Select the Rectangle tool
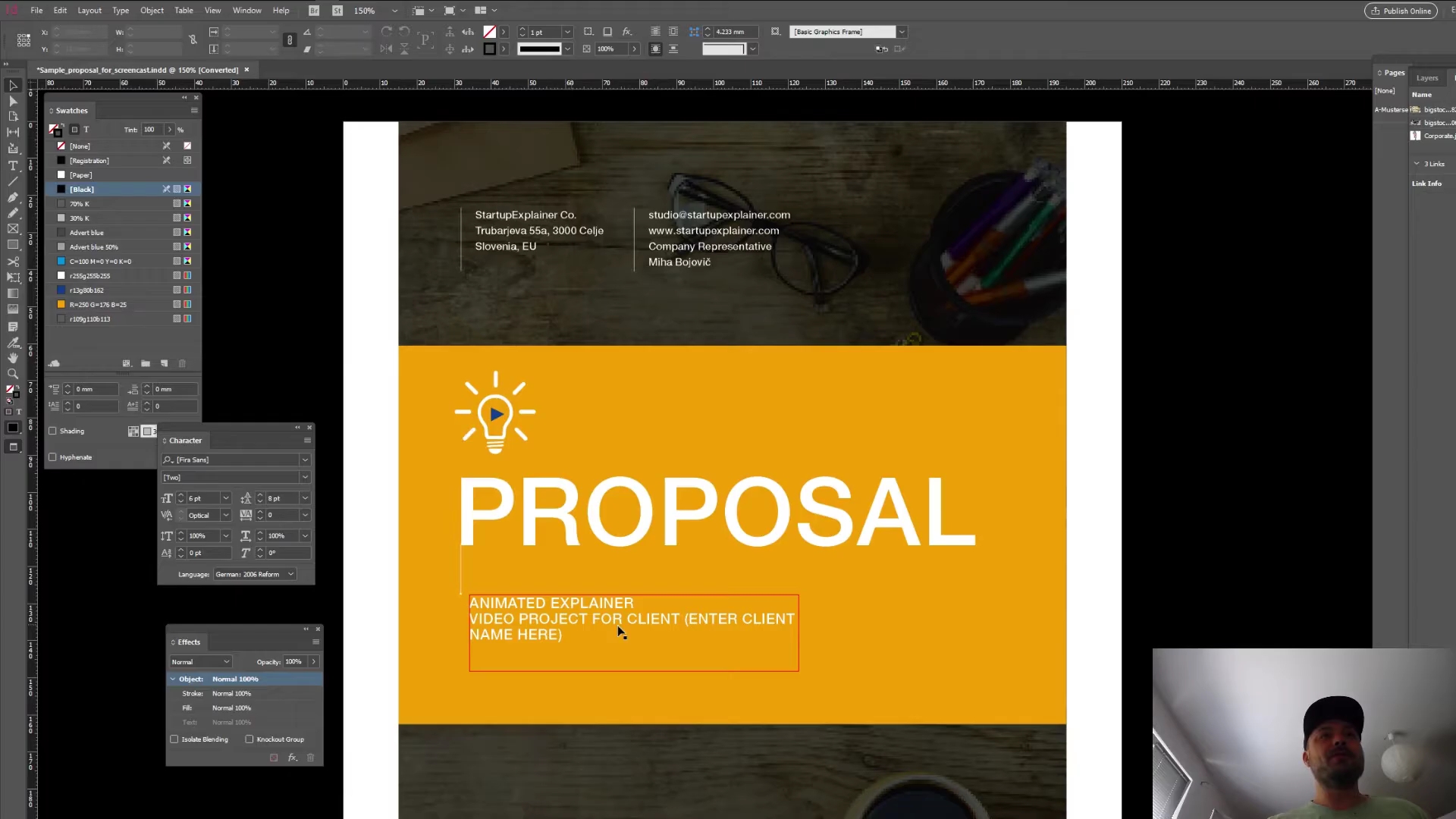This screenshot has width=1456, height=819. tap(13, 245)
